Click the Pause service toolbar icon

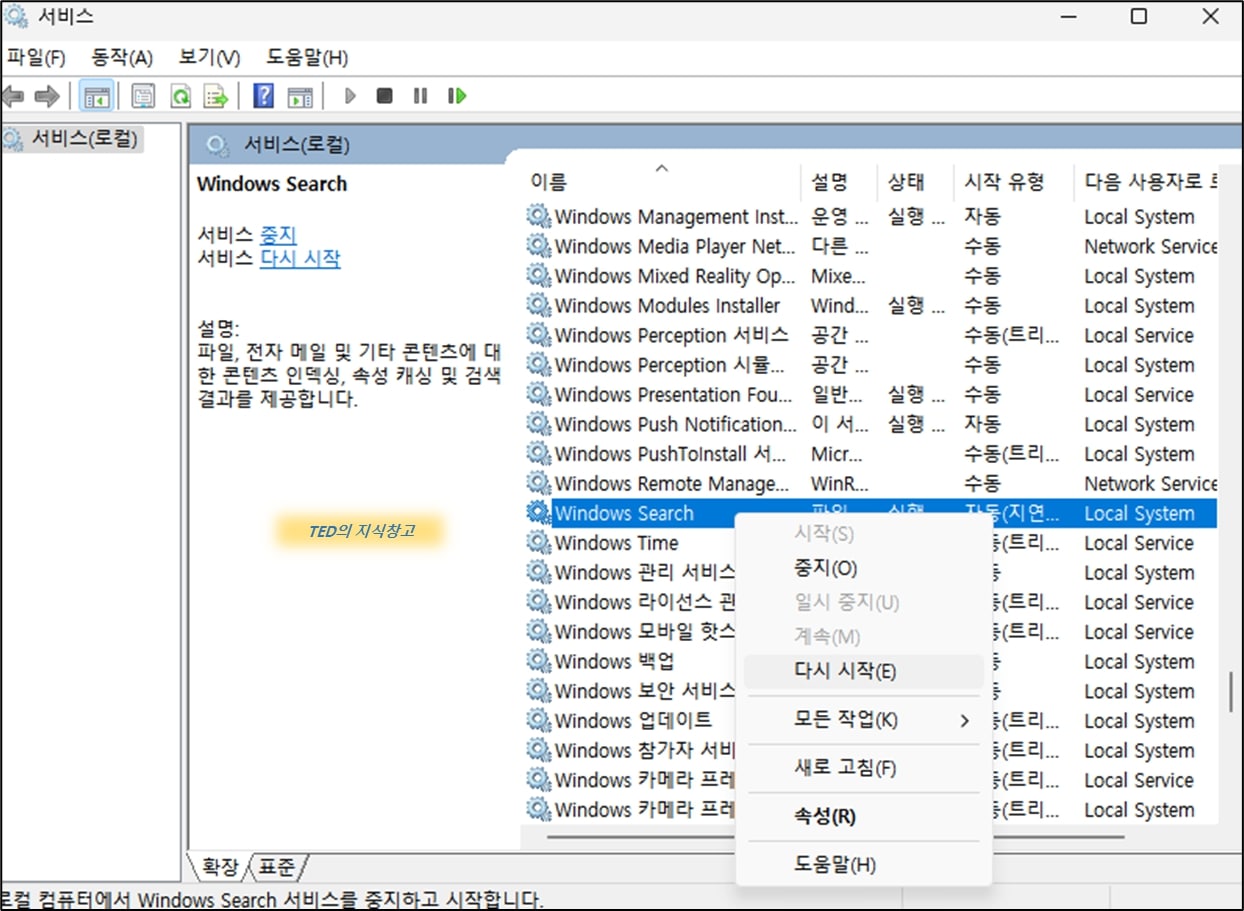coord(420,96)
